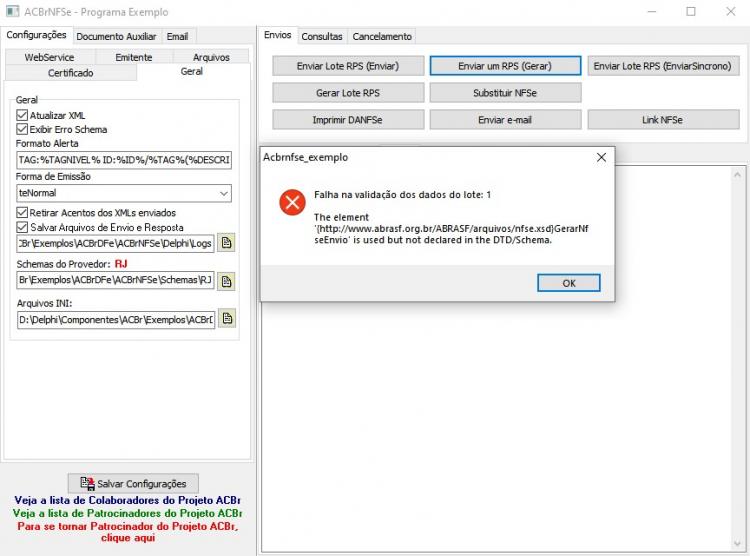Switch to the Documento Auxiliar tab
Viewport: 750px width, 556px height.
116,36
